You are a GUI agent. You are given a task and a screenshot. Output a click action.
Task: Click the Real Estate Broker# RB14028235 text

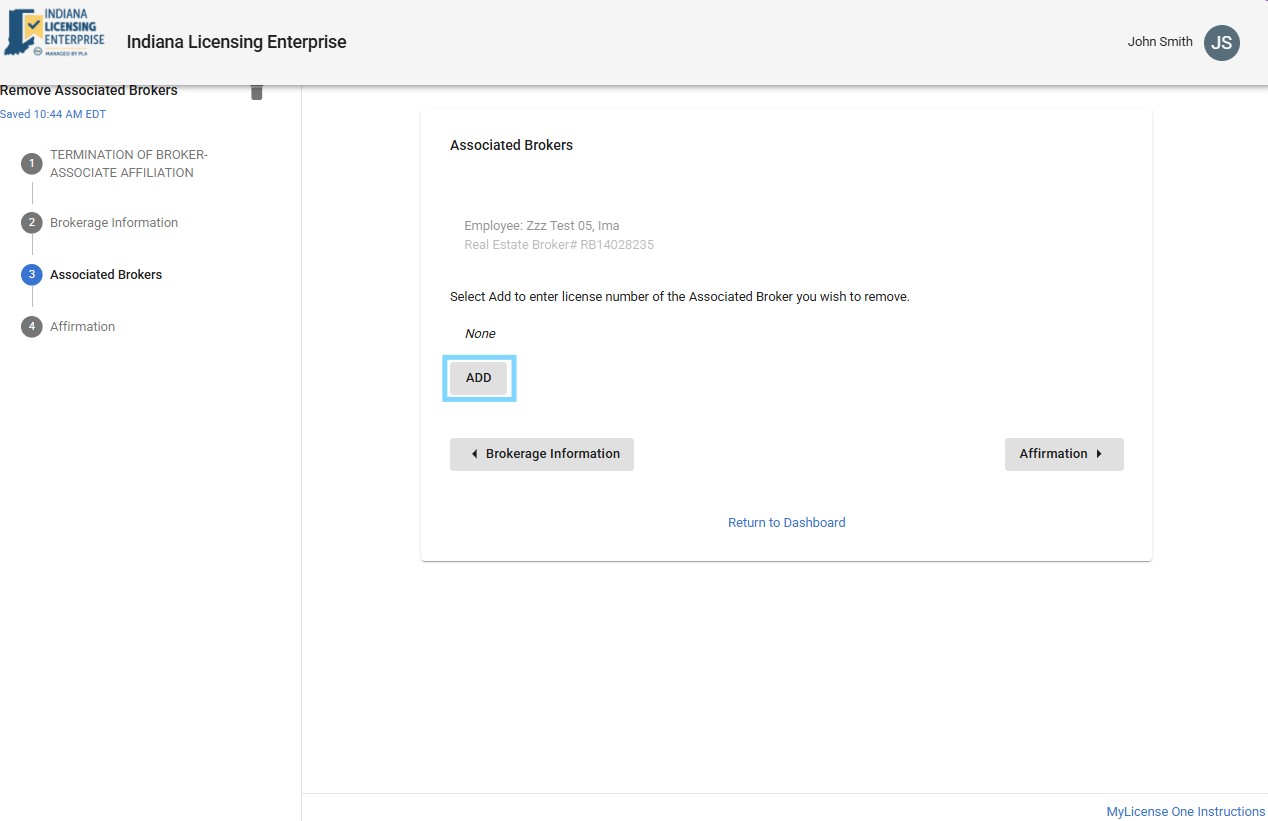(559, 245)
